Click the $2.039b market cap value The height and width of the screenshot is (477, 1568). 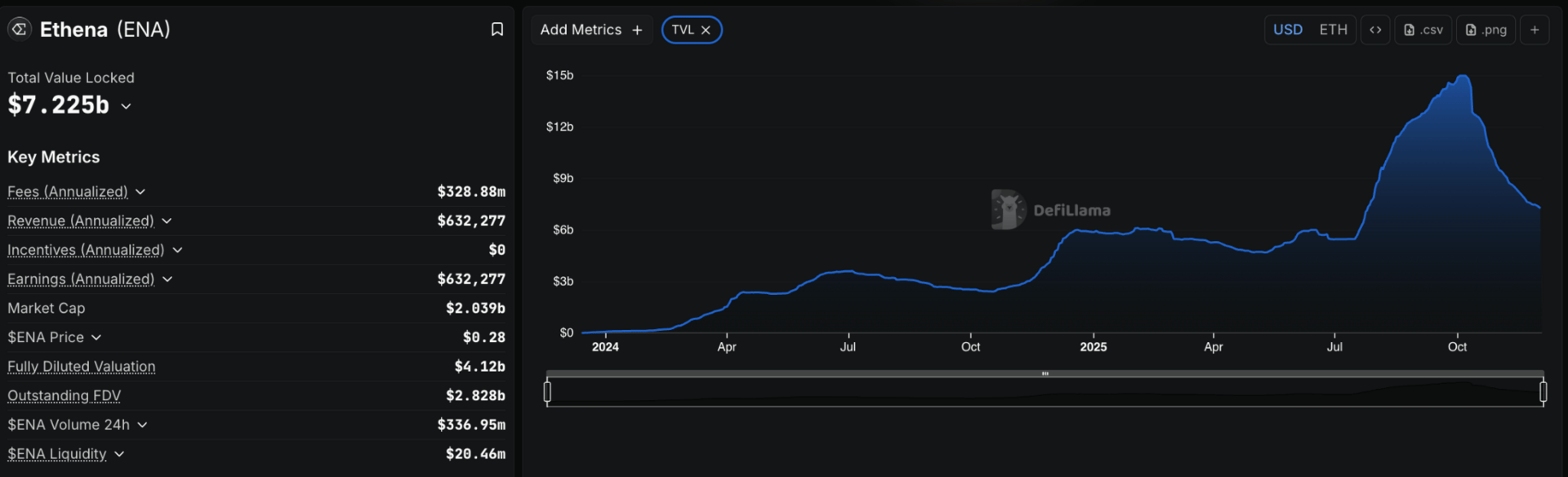(x=475, y=308)
